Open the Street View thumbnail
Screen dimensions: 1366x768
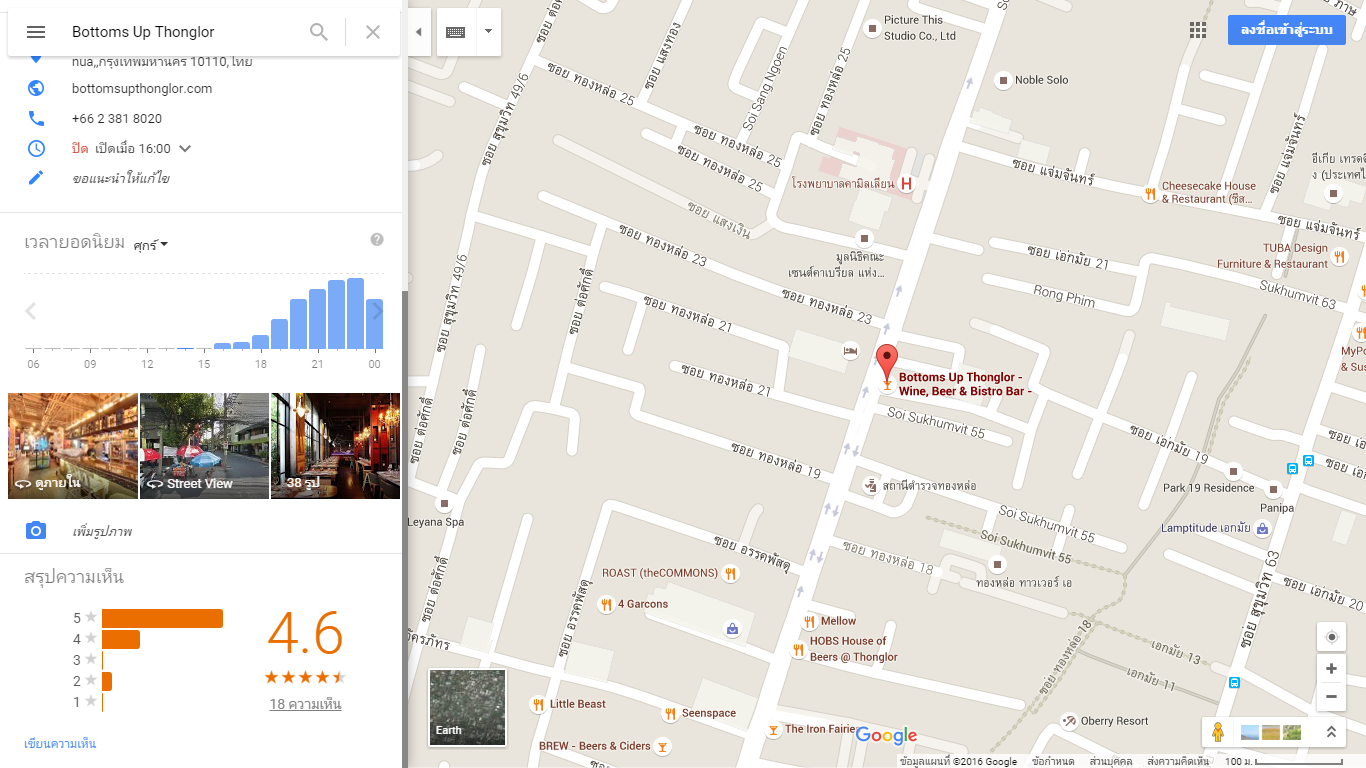[x=204, y=446]
